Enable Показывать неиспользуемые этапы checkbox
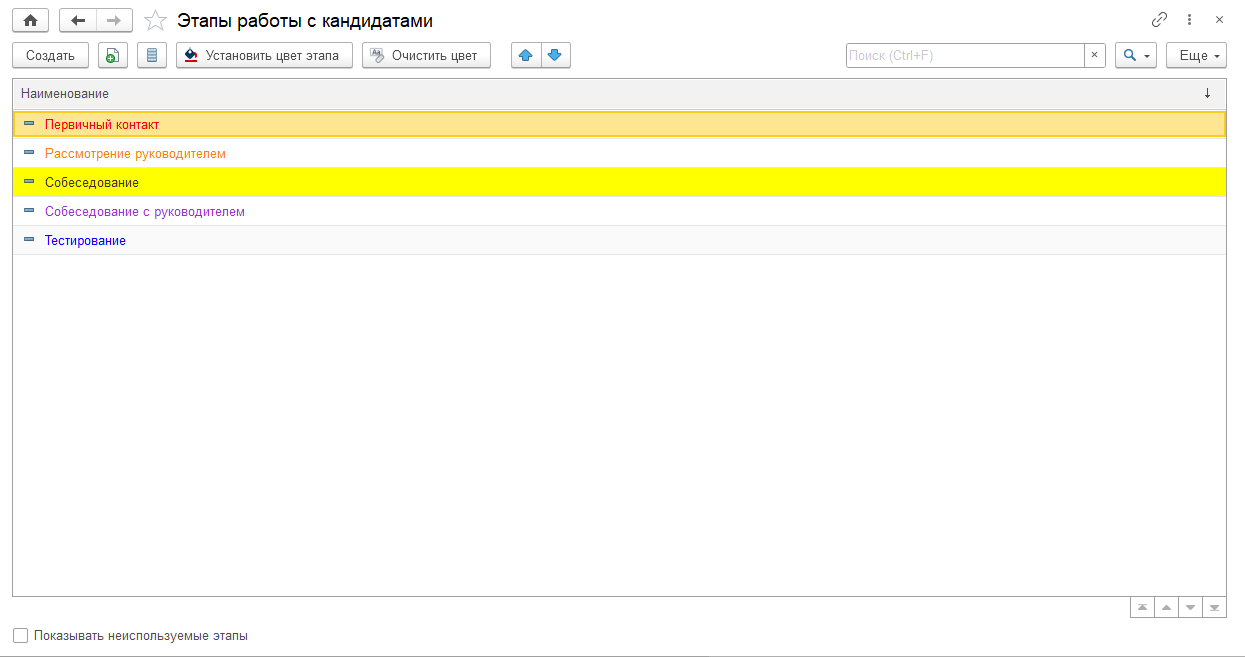Viewport: 1245px width, 657px height. (x=20, y=635)
